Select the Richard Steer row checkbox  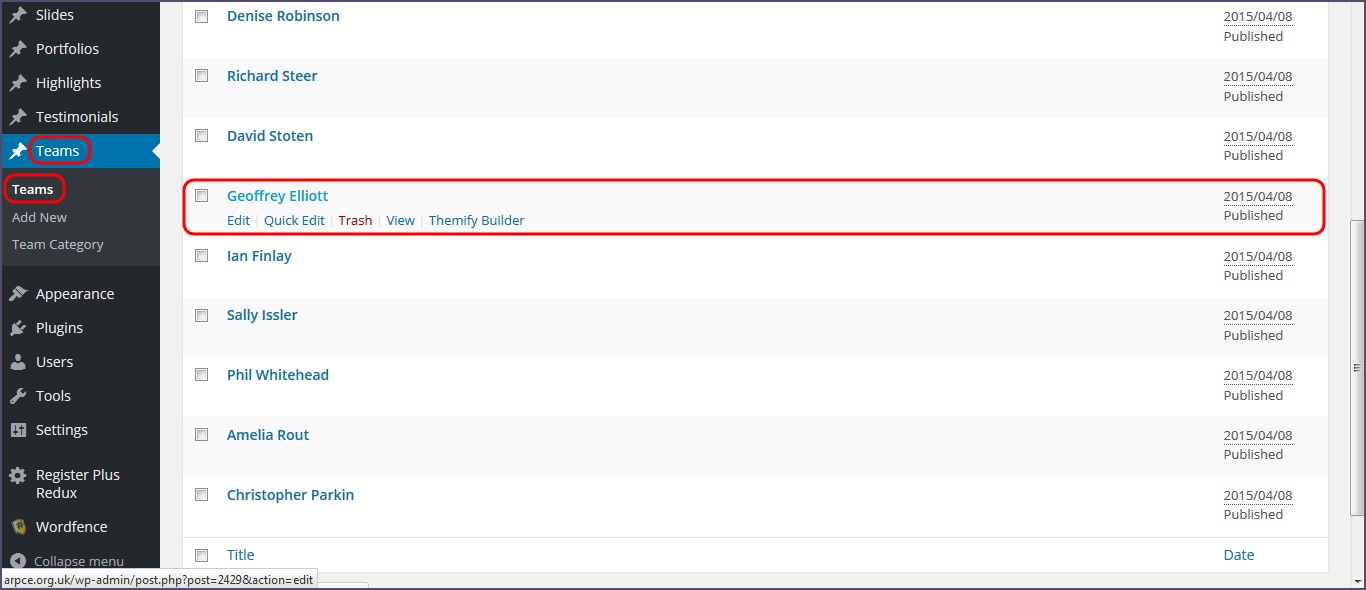click(202, 76)
